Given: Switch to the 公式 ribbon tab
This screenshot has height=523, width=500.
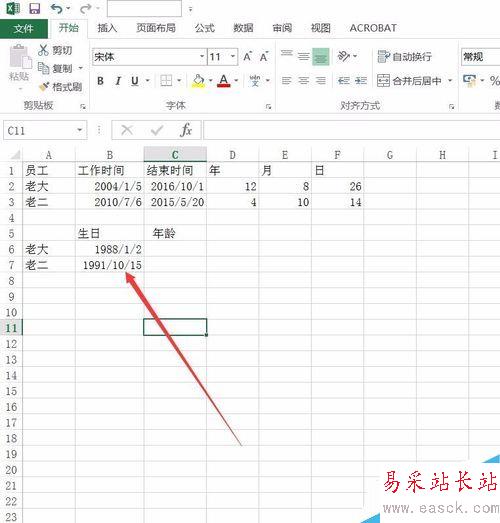Looking at the screenshot, I should [x=205, y=28].
